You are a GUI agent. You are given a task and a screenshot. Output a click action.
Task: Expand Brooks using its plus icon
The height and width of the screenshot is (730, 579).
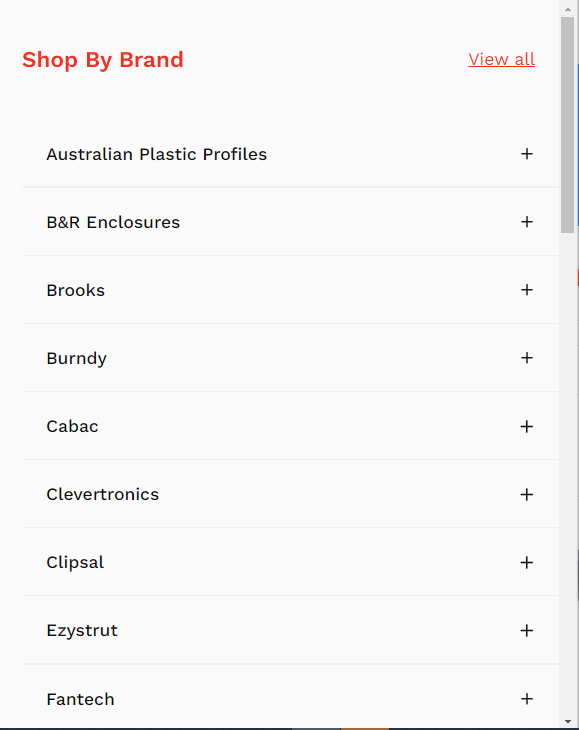click(526, 290)
